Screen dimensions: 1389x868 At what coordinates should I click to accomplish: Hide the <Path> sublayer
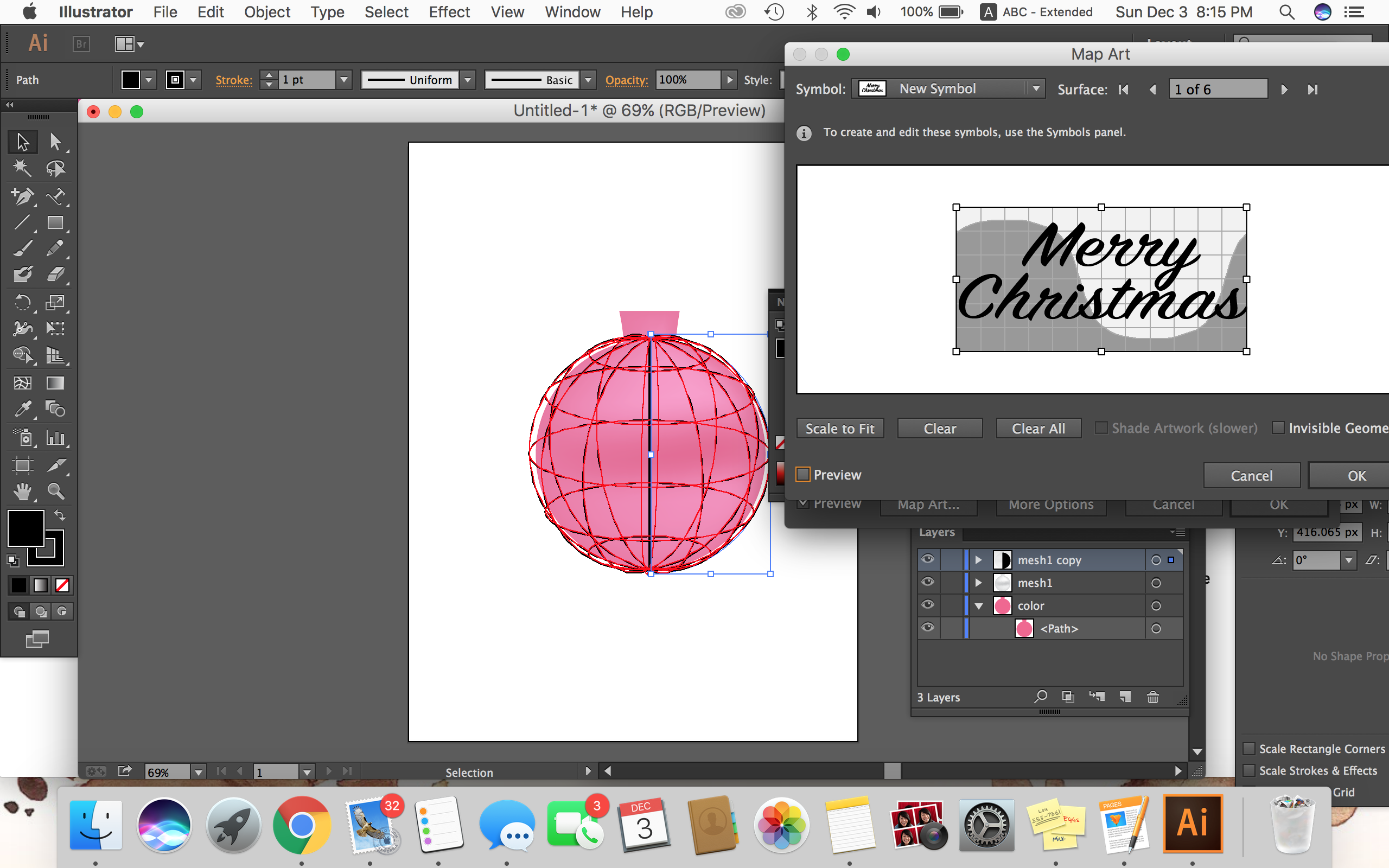coord(927,628)
